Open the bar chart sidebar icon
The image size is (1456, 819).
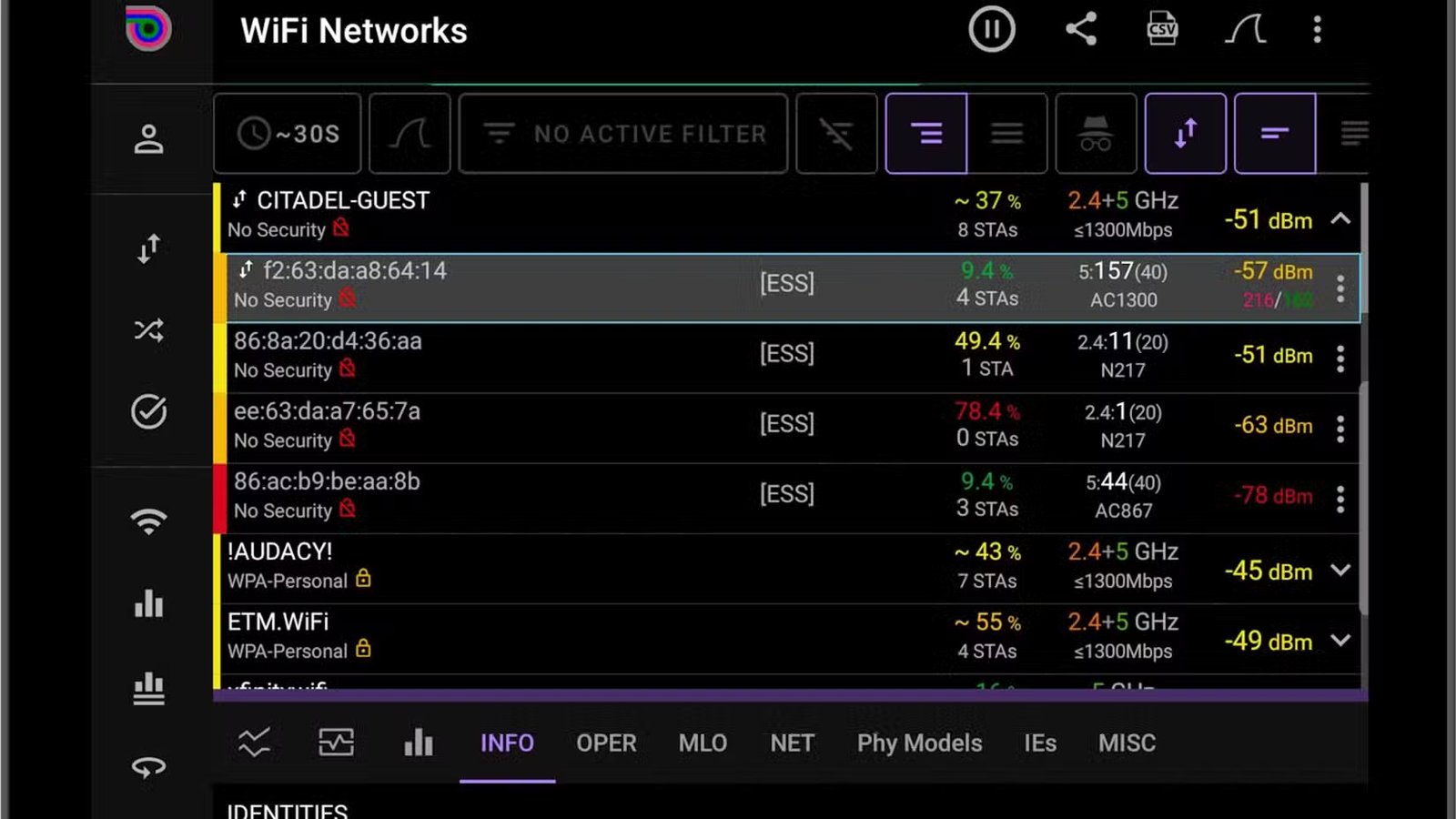tap(148, 603)
